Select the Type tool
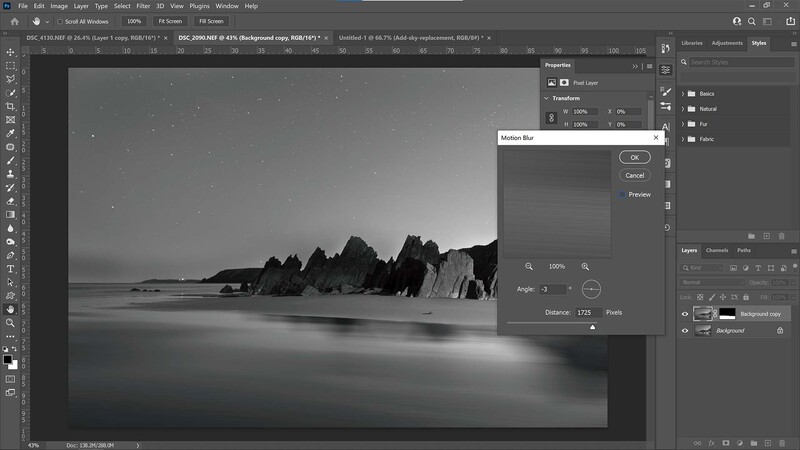 coord(10,269)
